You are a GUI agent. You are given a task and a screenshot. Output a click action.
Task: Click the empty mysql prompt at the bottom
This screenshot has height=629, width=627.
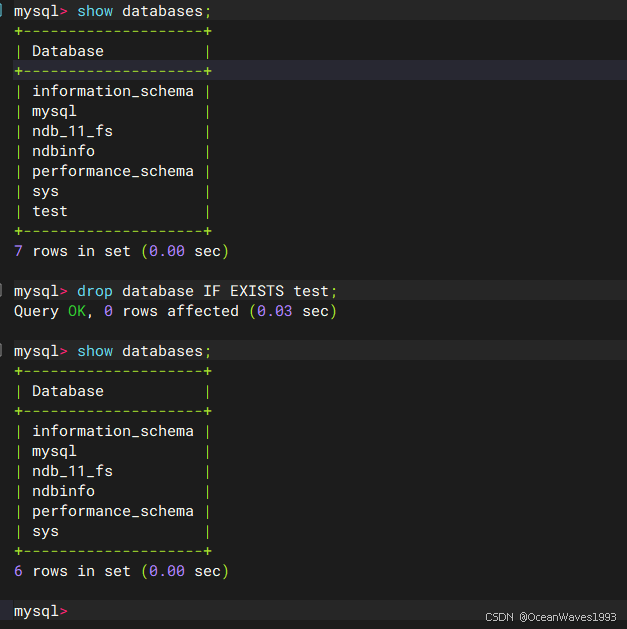(x=41, y=611)
